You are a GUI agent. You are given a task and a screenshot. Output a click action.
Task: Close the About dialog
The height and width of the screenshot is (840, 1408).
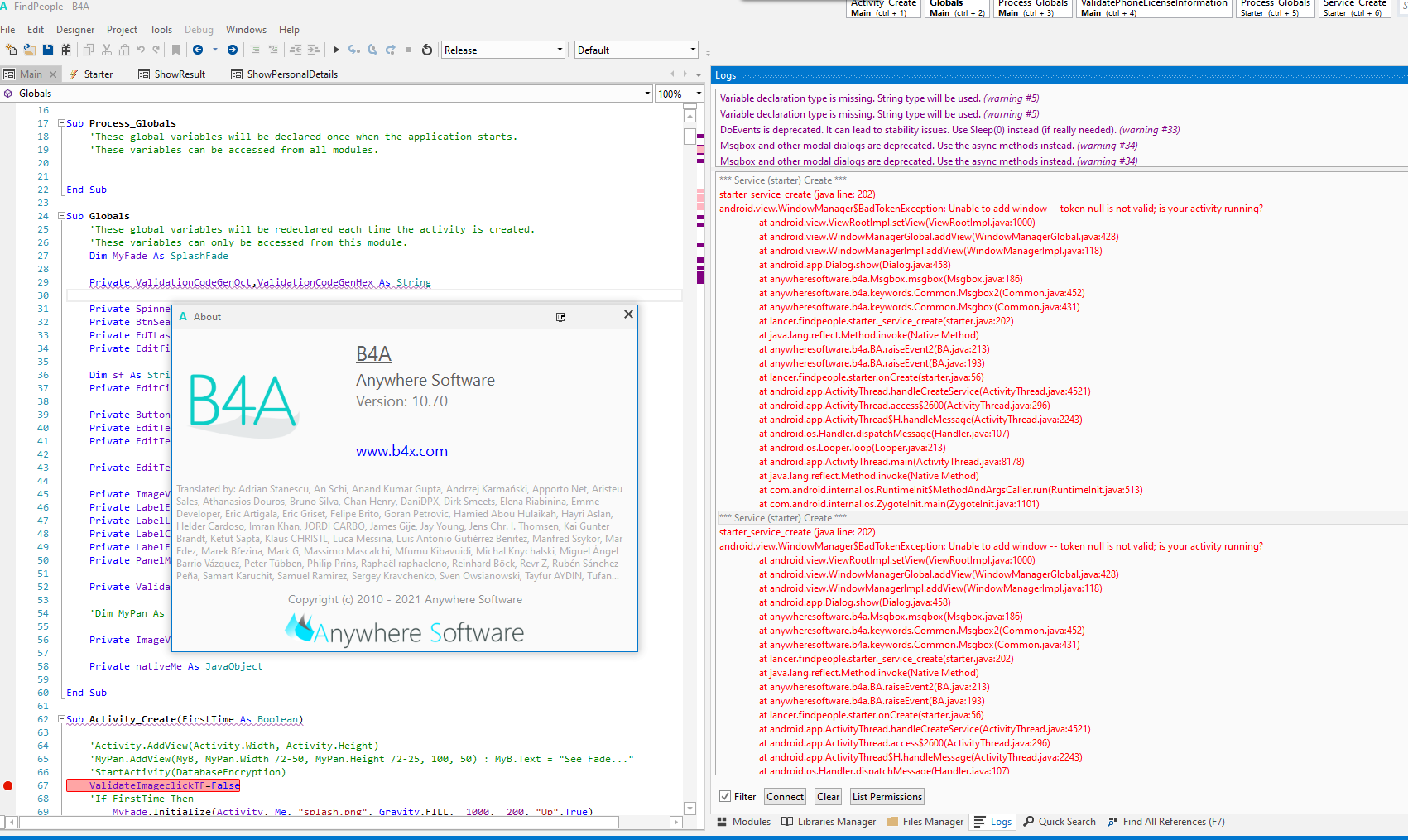click(628, 314)
